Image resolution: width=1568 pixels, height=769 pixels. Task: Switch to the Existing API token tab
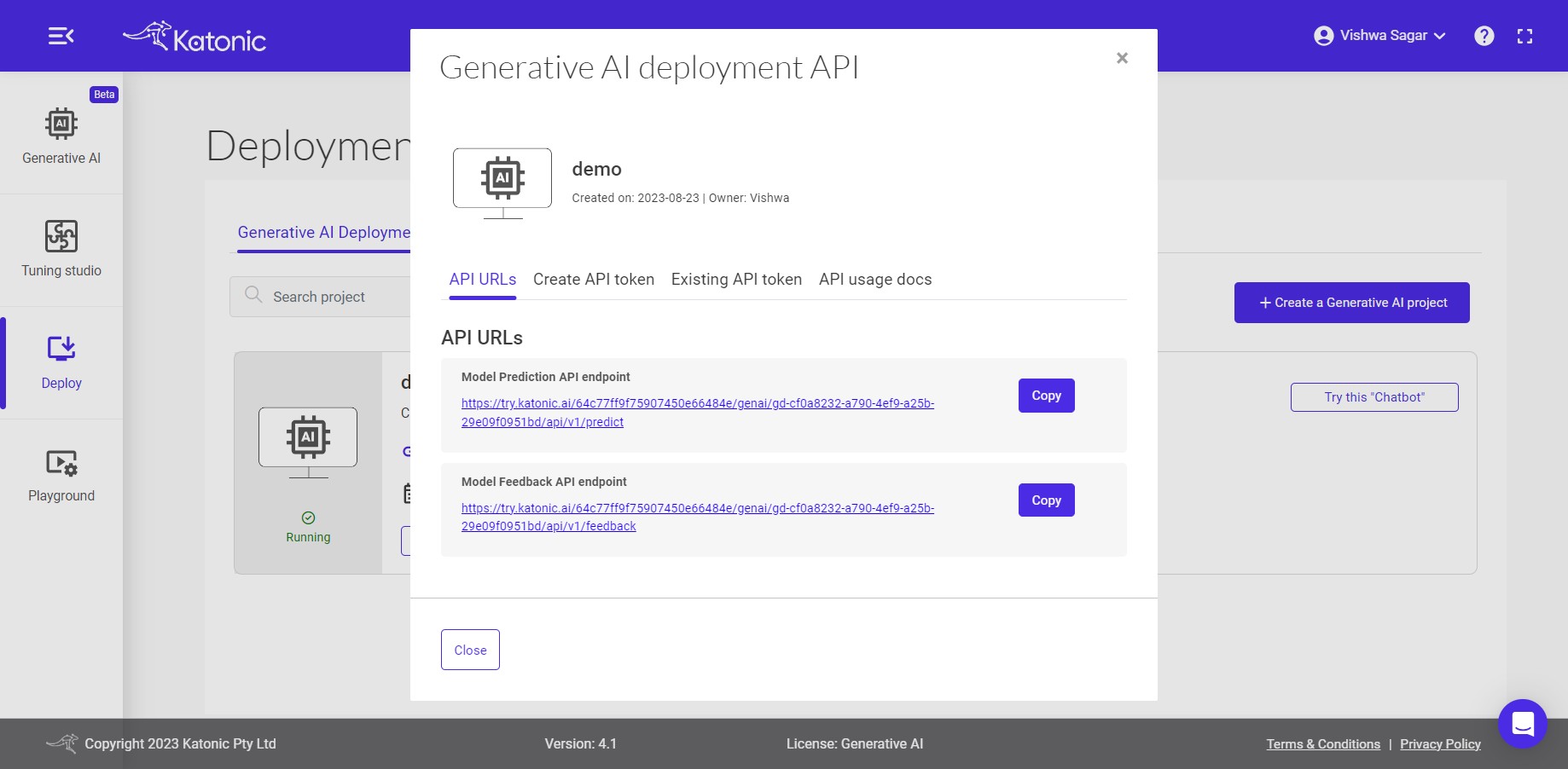736,280
